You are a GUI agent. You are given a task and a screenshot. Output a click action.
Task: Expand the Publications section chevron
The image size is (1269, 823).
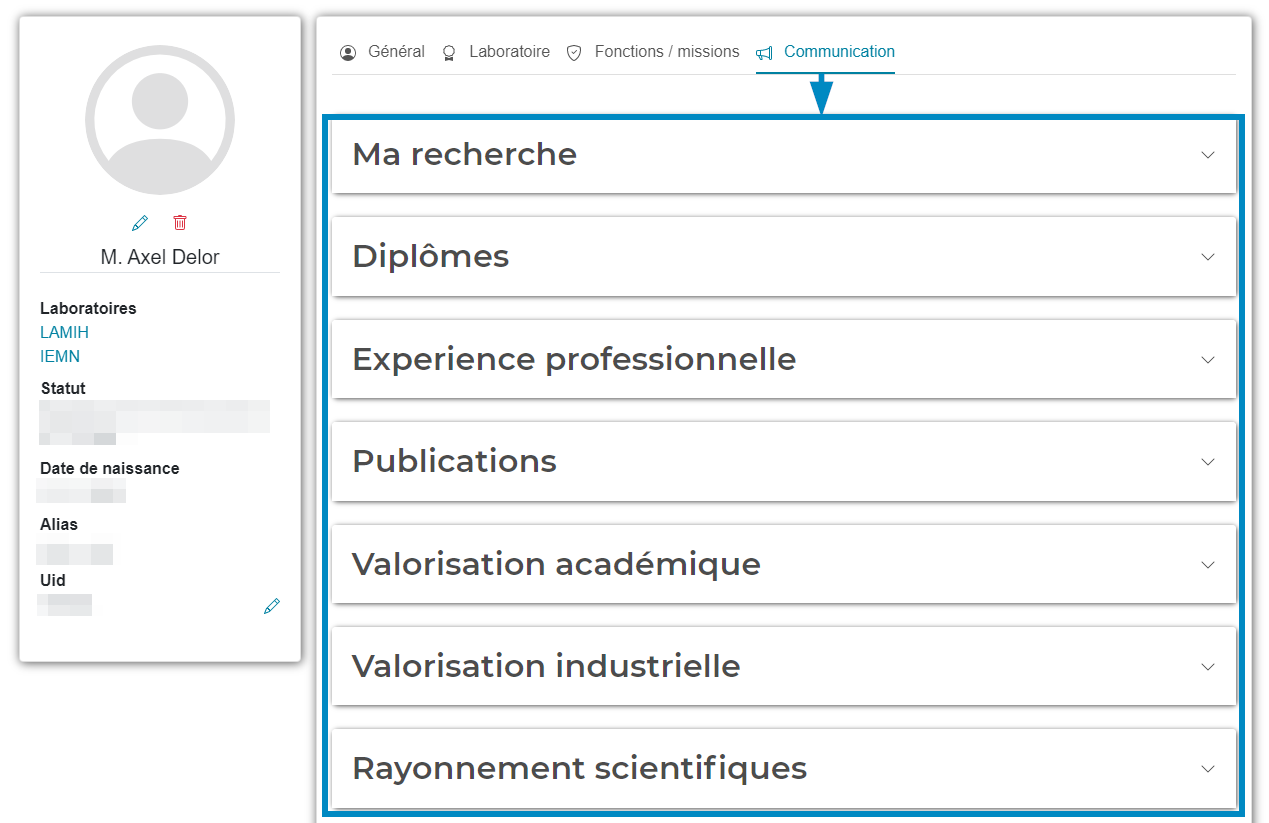1208,462
